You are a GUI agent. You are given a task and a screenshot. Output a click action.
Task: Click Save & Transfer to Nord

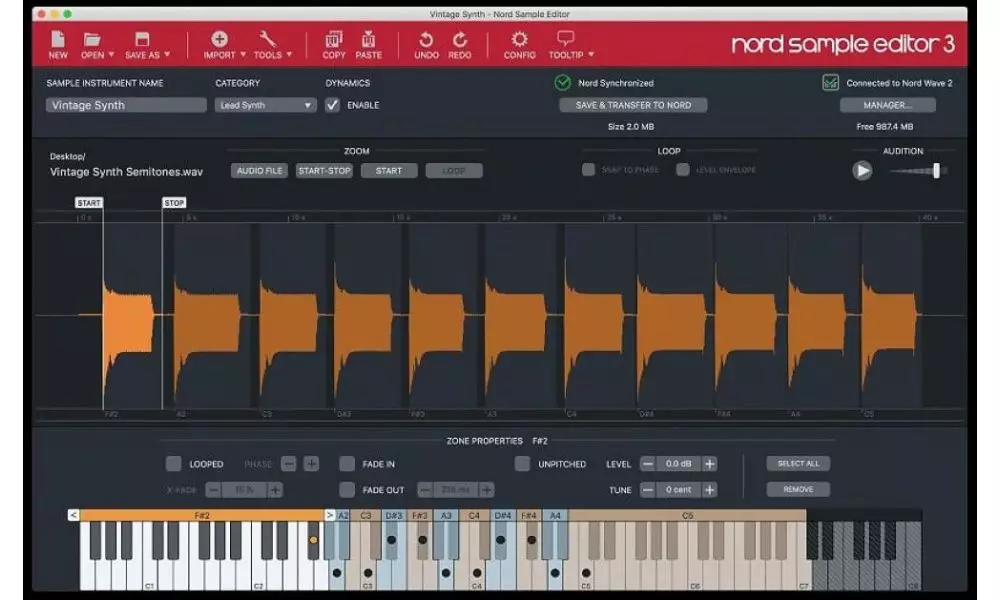(x=633, y=105)
